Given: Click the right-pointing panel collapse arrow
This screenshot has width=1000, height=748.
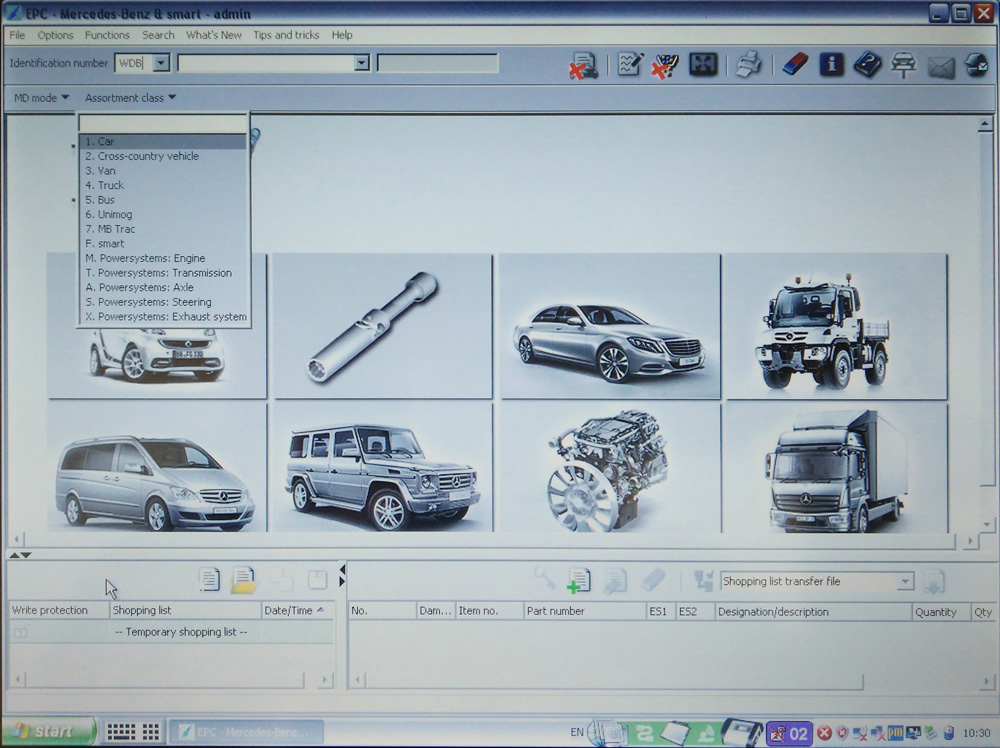Looking at the screenshot, I should 342,582.
